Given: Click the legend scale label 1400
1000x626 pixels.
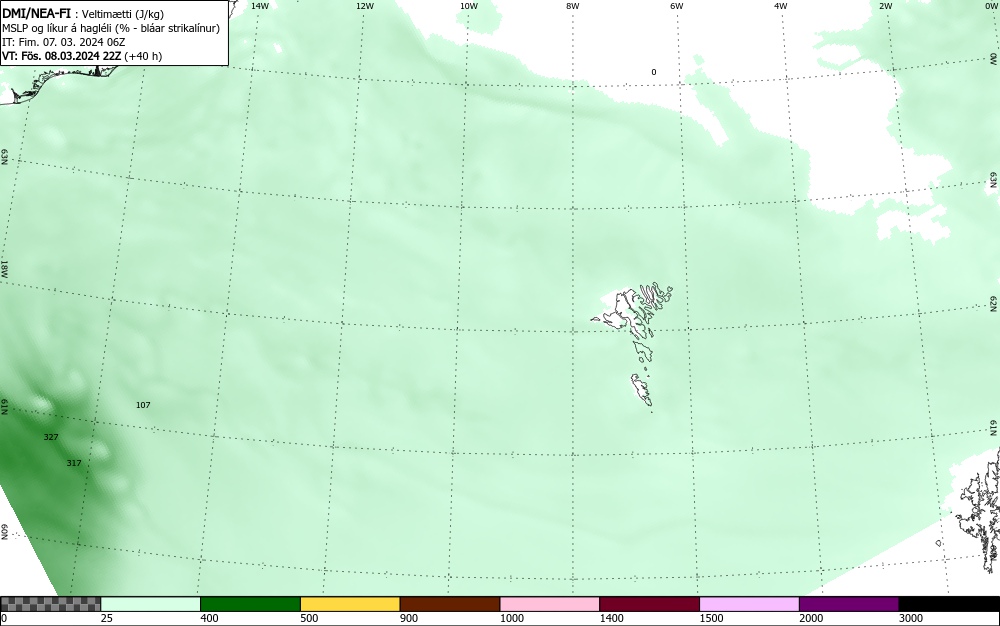Looking at the screenshot, I should click(612, 618).
